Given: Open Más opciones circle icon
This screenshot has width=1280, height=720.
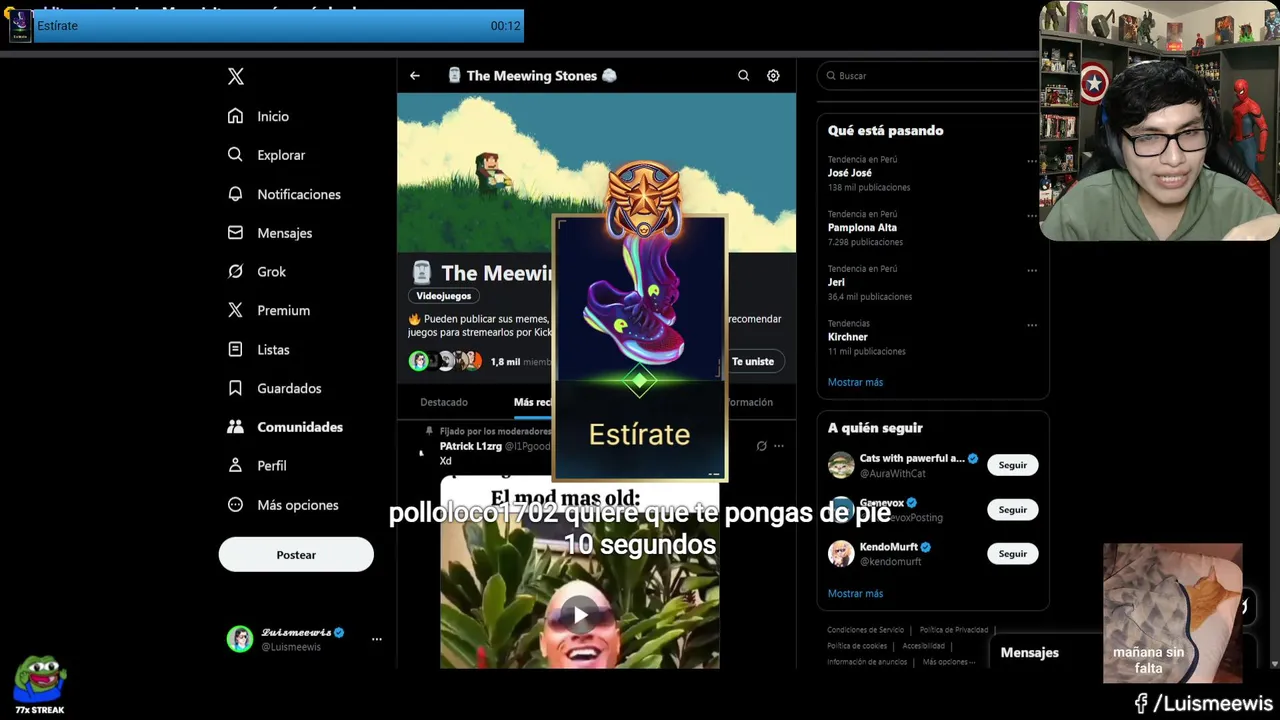Looking at the screenshot, I should (235, 504).
